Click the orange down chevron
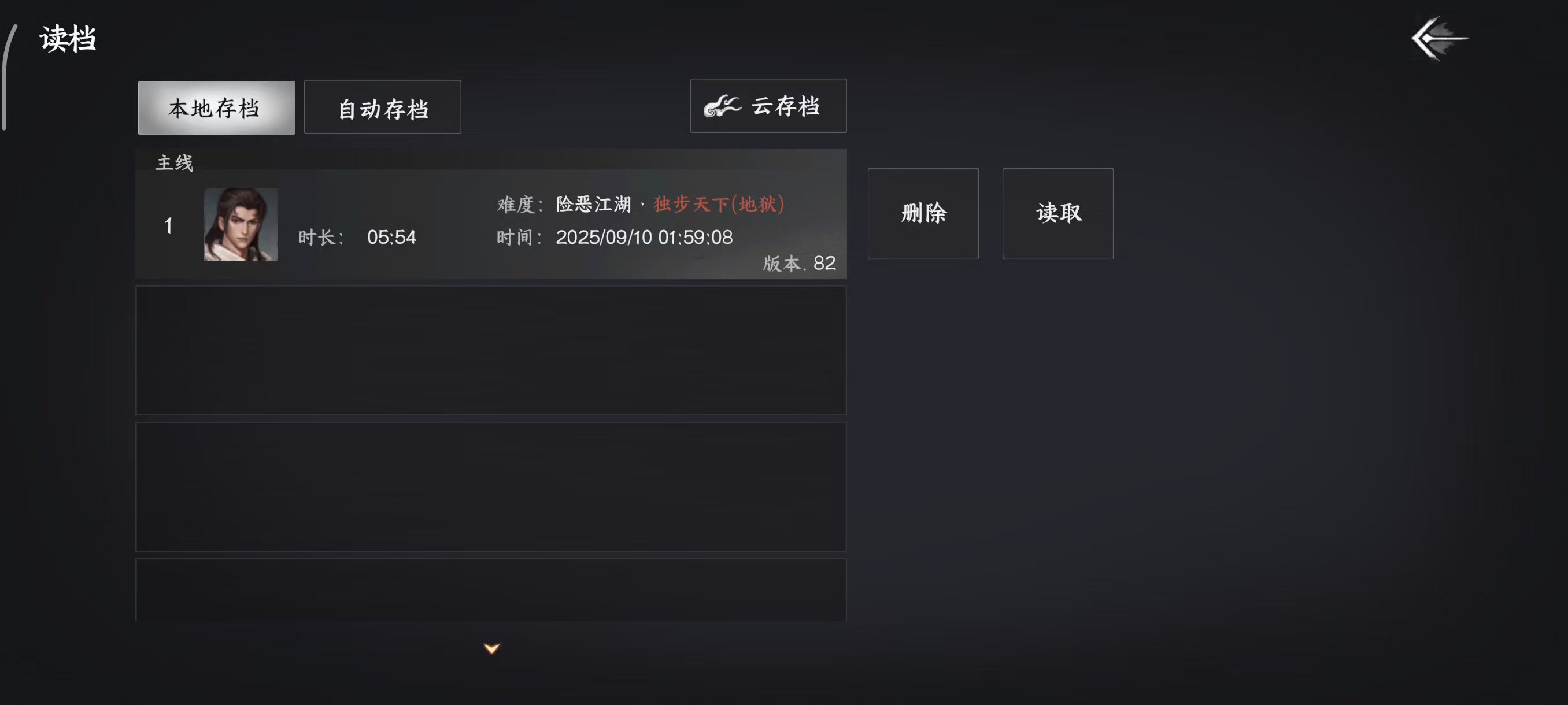 (492, 648)
